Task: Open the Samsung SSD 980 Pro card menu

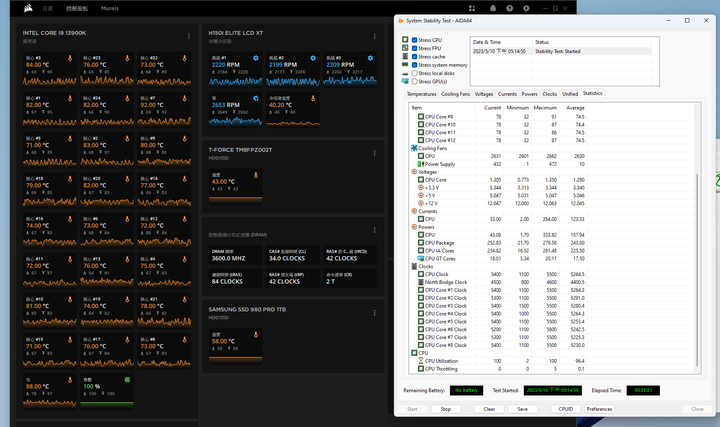Action: click(x=375, y=313)
